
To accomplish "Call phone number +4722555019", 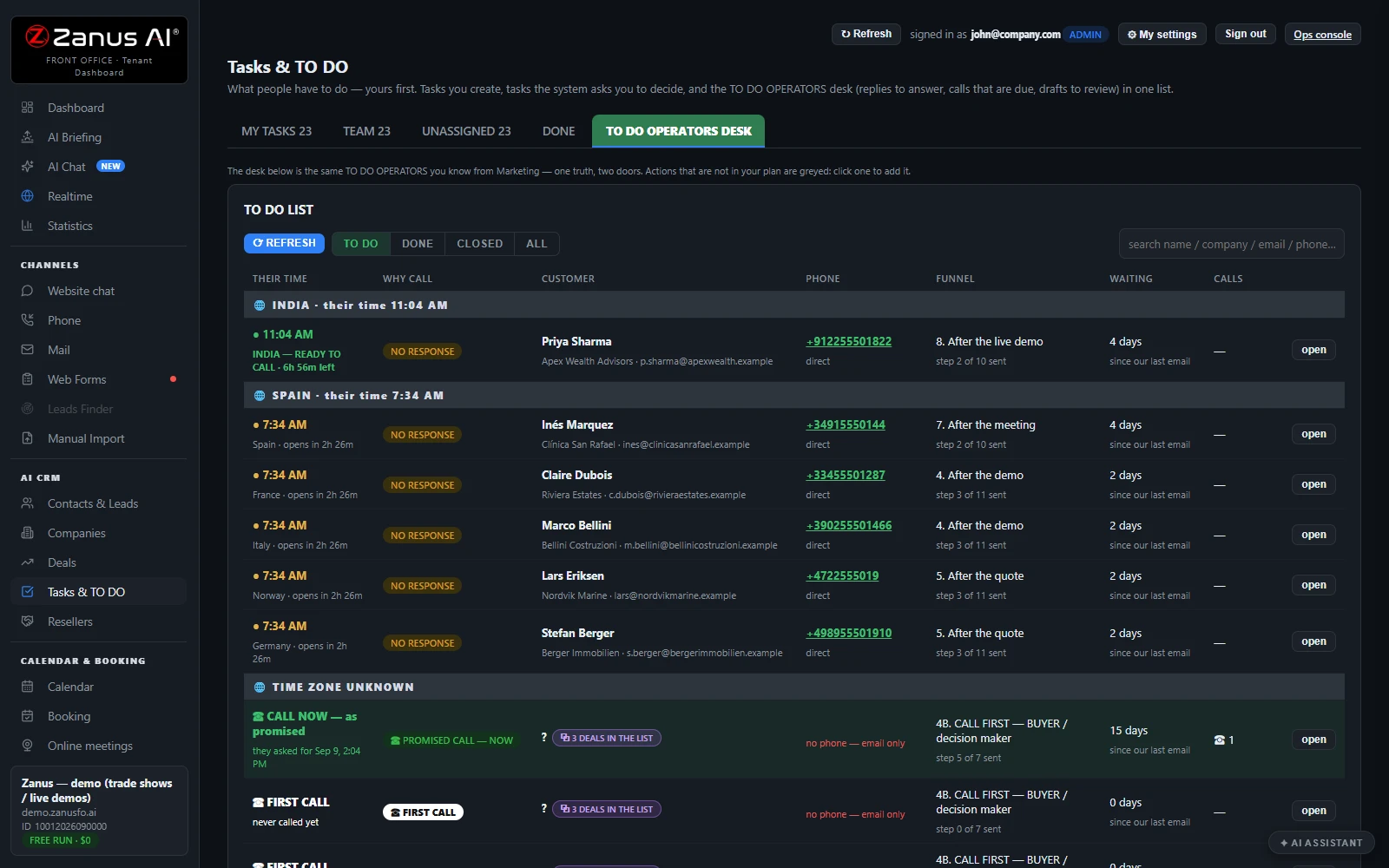I will [842, 576].
